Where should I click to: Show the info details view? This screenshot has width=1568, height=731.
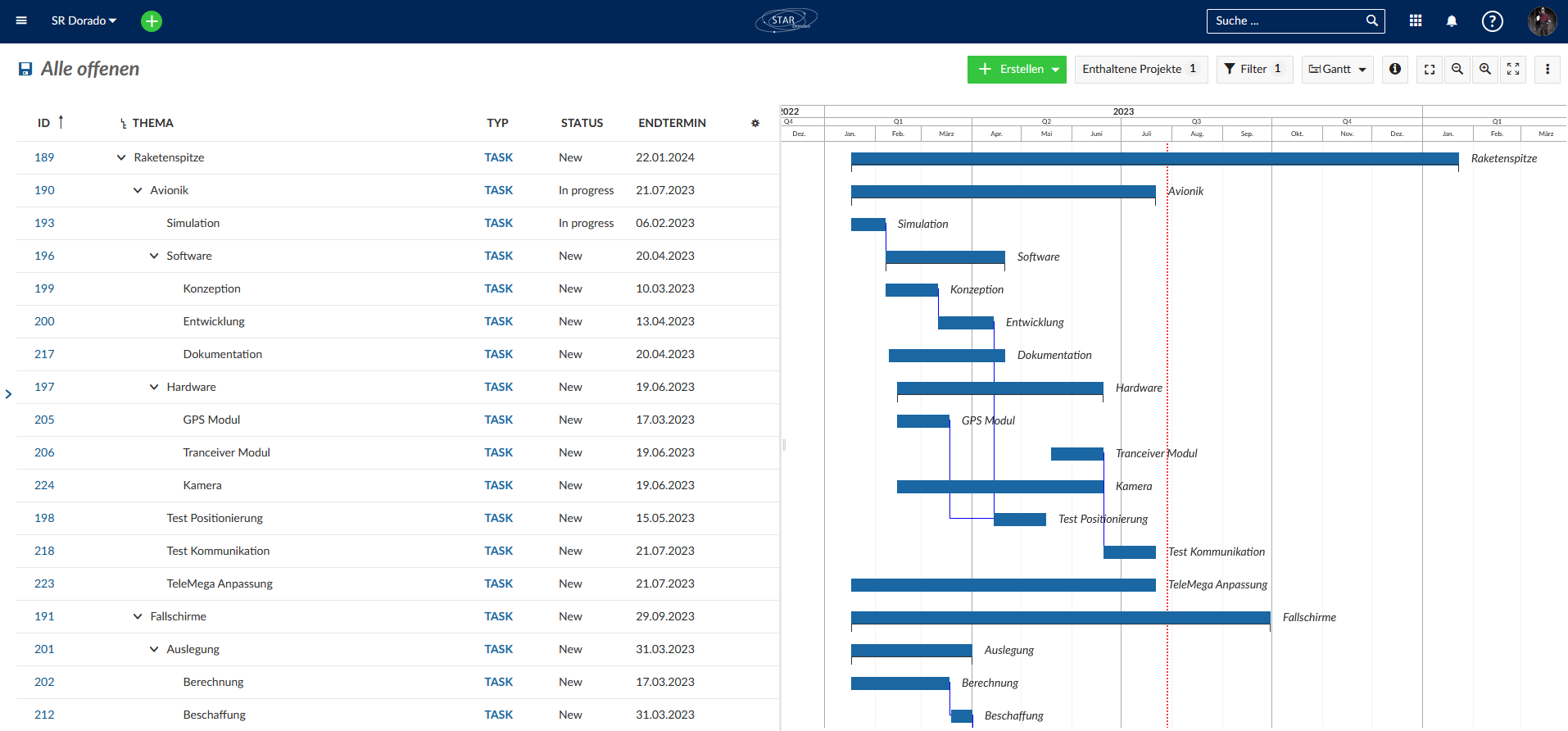(1395, 70)
